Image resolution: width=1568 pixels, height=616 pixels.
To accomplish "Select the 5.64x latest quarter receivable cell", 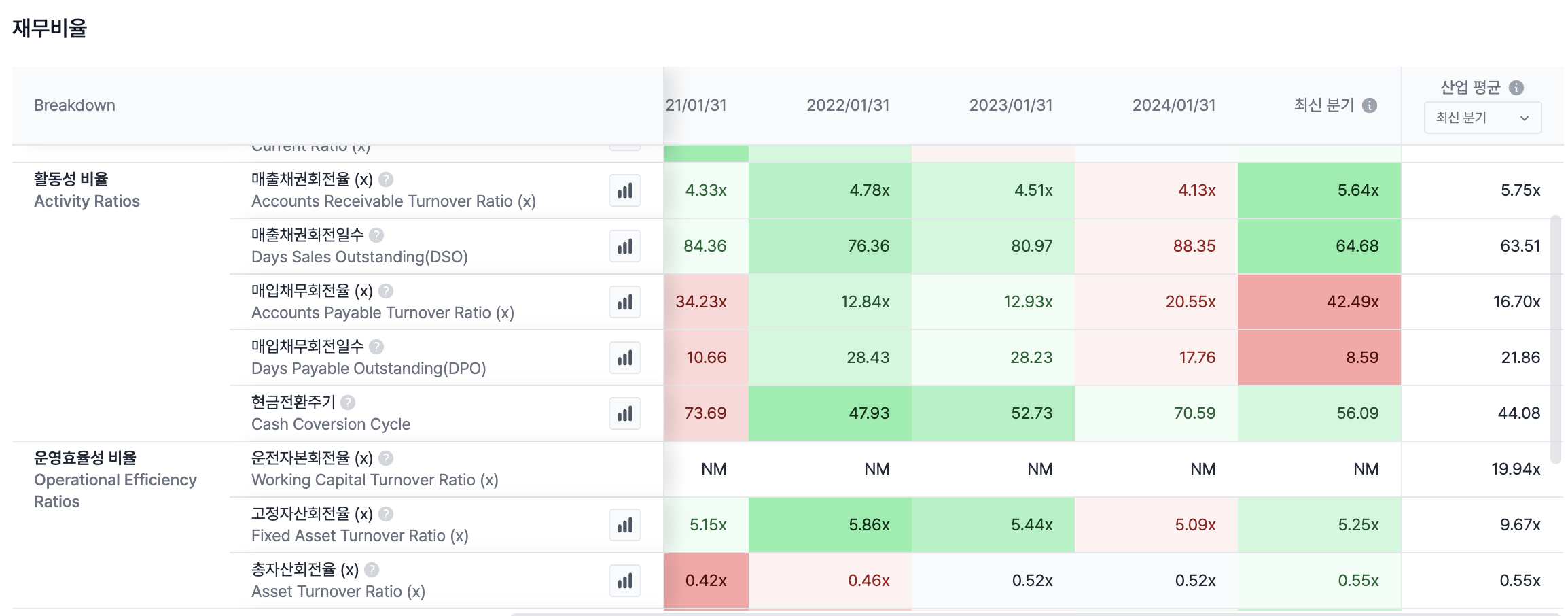I will [x=1319, y=190].
